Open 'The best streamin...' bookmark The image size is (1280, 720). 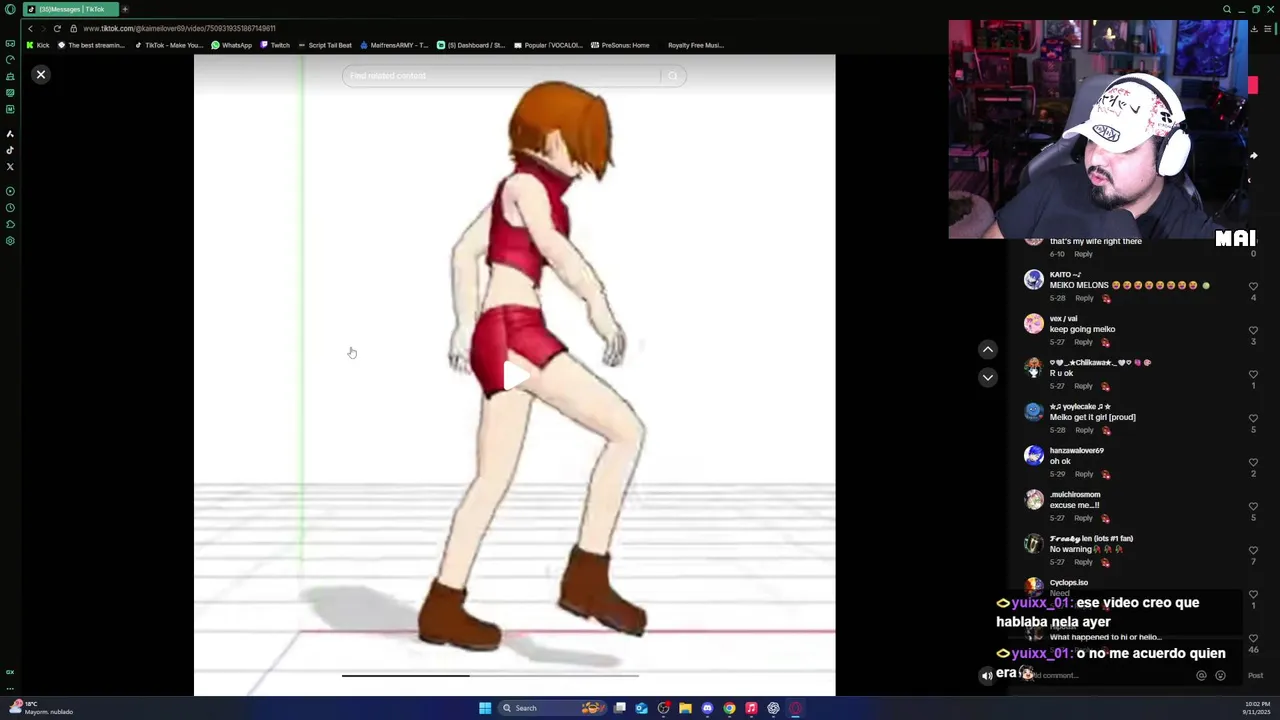pos(91,45)
